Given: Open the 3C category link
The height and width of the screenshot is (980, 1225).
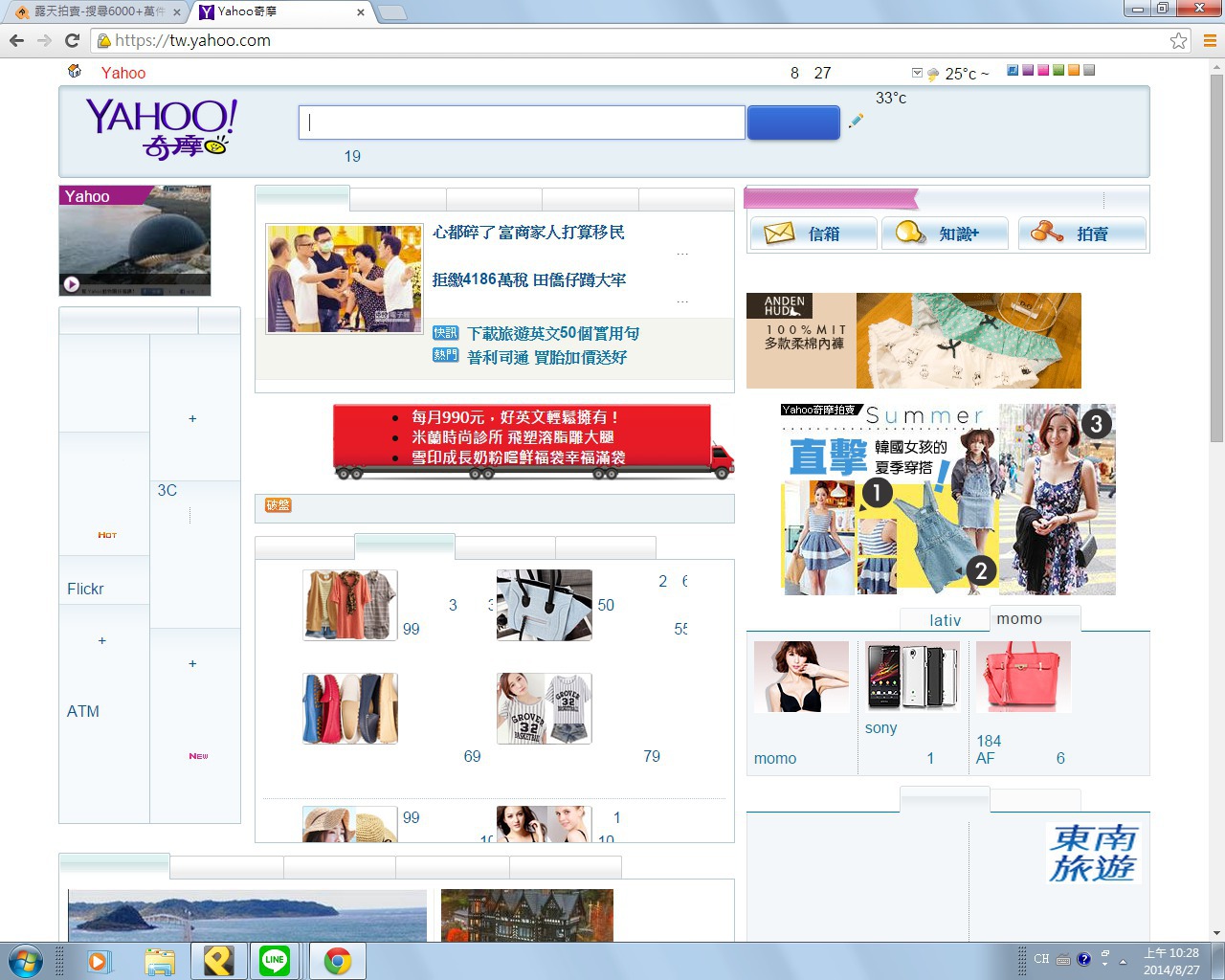Looking at the screenshot, I should [167, 490].
